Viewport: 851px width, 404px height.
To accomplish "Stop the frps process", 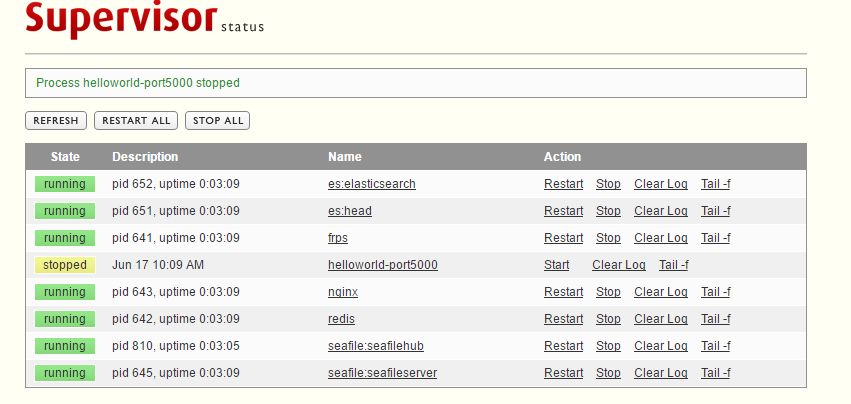I will coord(608,238).
